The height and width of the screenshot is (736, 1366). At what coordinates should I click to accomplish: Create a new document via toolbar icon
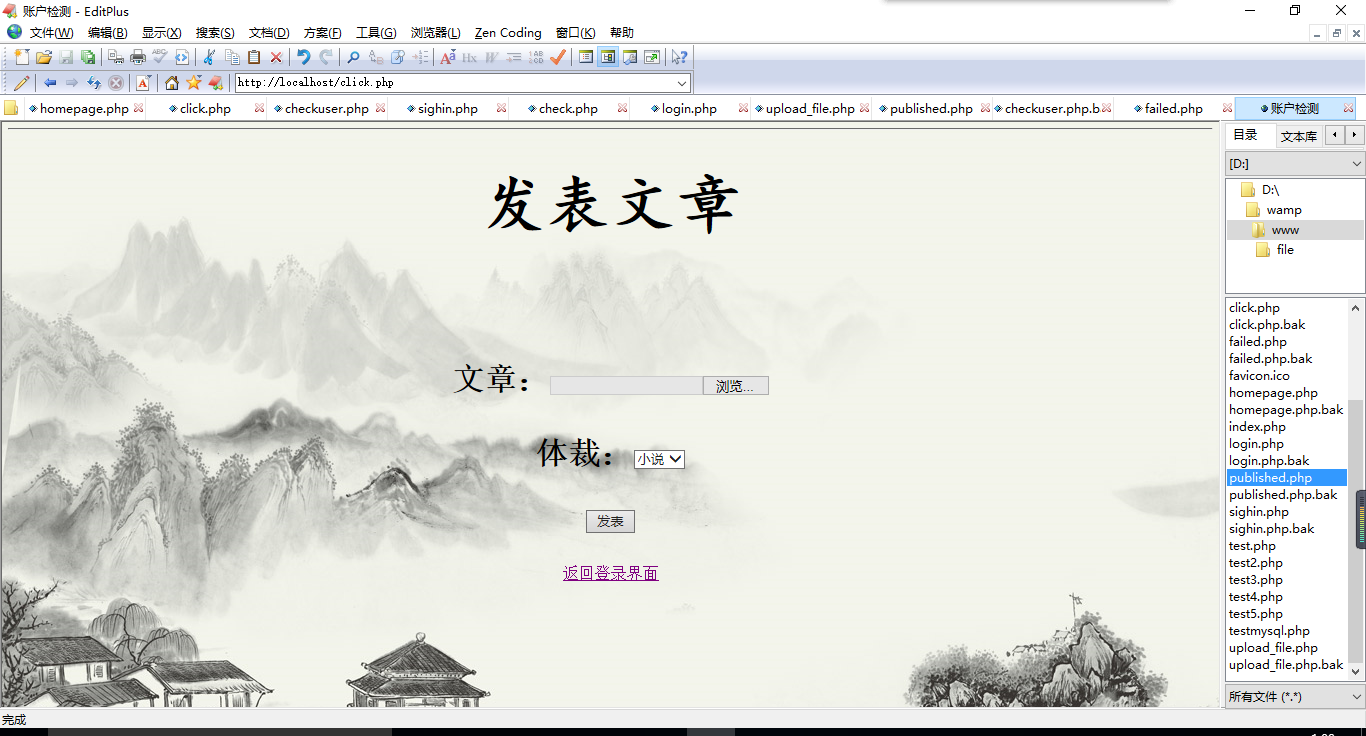21,57
